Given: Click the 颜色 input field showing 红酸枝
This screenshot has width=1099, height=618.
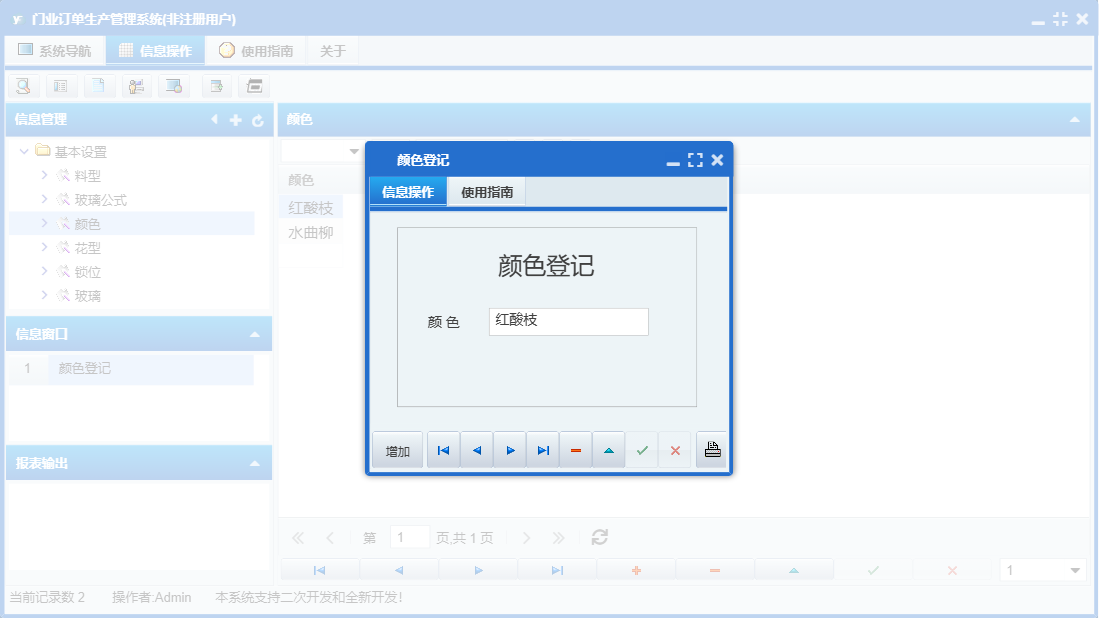Looking at the screenshot, I should pyautogui.click(x=568, y=321).
